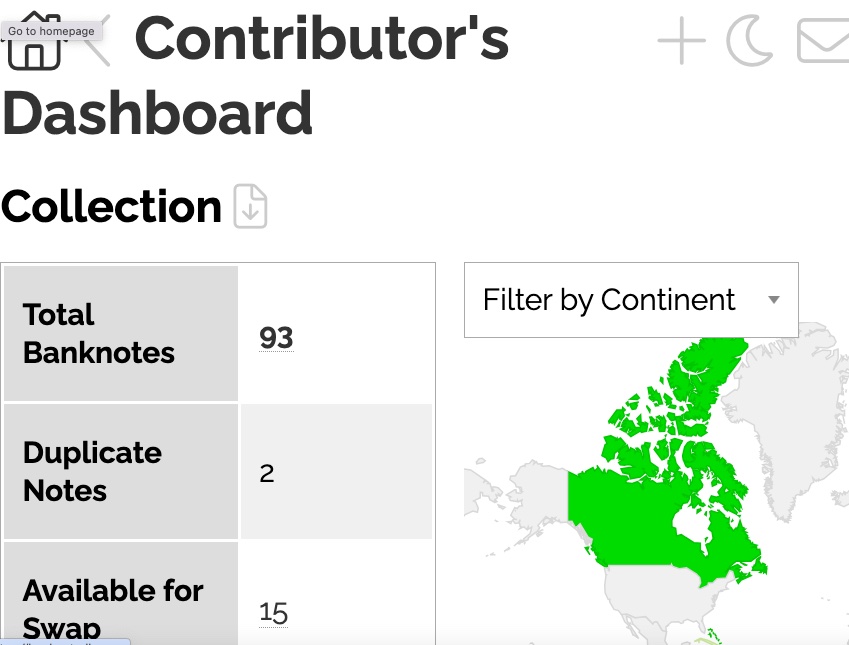Click the total banknotes value 93
This screenshot has height=645, width=849.
(x=276, y=338)
